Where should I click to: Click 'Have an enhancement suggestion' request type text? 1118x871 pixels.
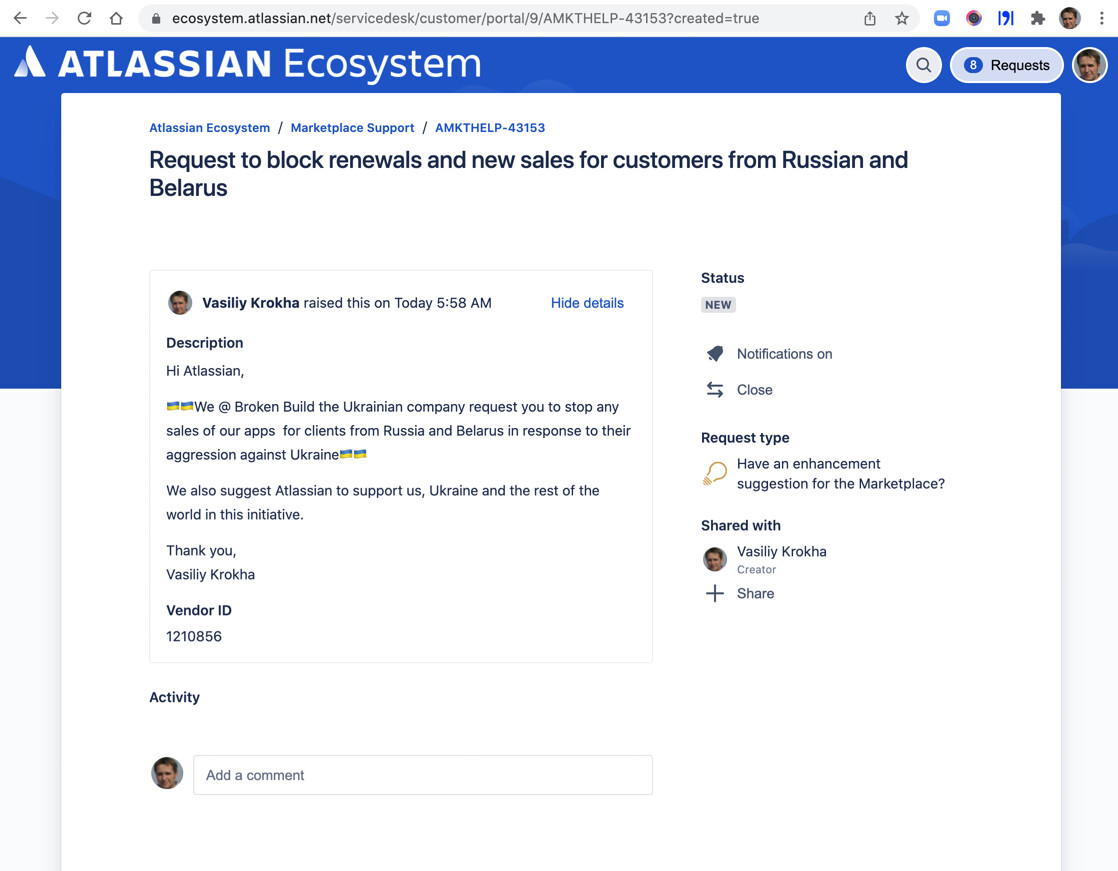tap(841, 474)
